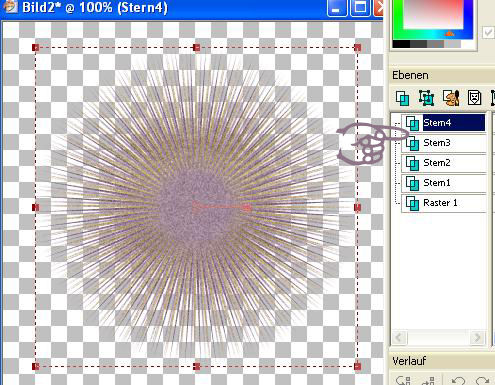Click the redo arrow in Verlauf panel
The height and width of the screenshot is (385, 495).
pyautogui.click(x=482, y=380)
